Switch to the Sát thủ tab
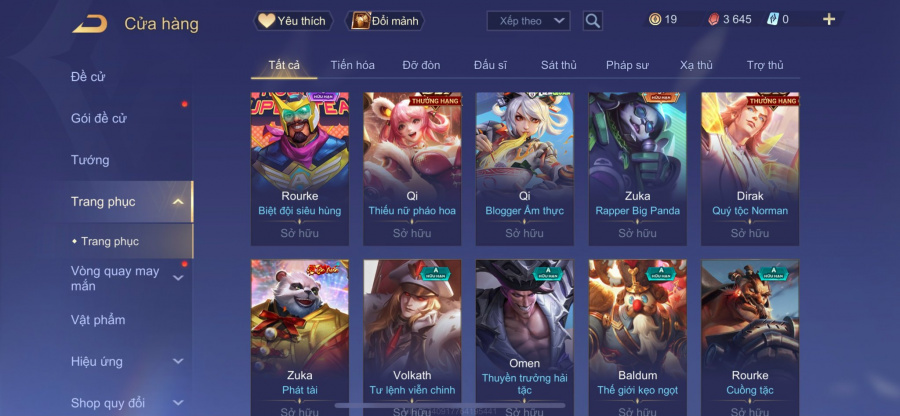Viewport: 900px width, 416px height. pos(558,65)
